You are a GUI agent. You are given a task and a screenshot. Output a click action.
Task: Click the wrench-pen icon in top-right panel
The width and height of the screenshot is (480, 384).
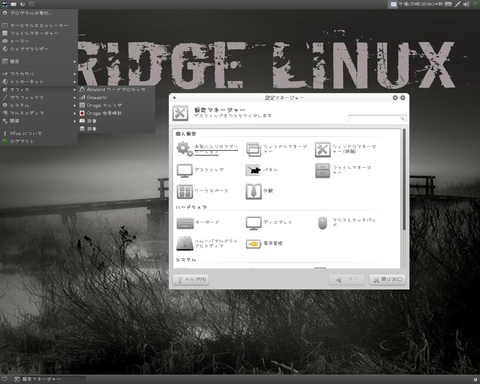[x=457, y=4]
